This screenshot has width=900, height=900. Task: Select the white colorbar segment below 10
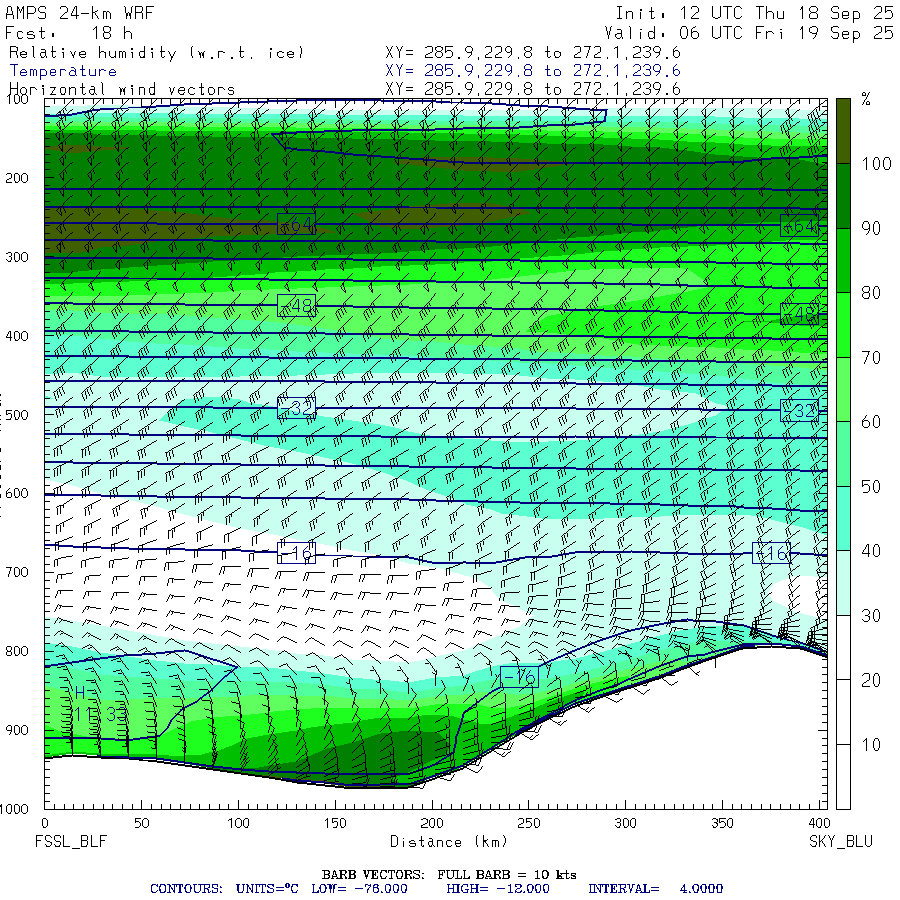(x=843, y=776)
